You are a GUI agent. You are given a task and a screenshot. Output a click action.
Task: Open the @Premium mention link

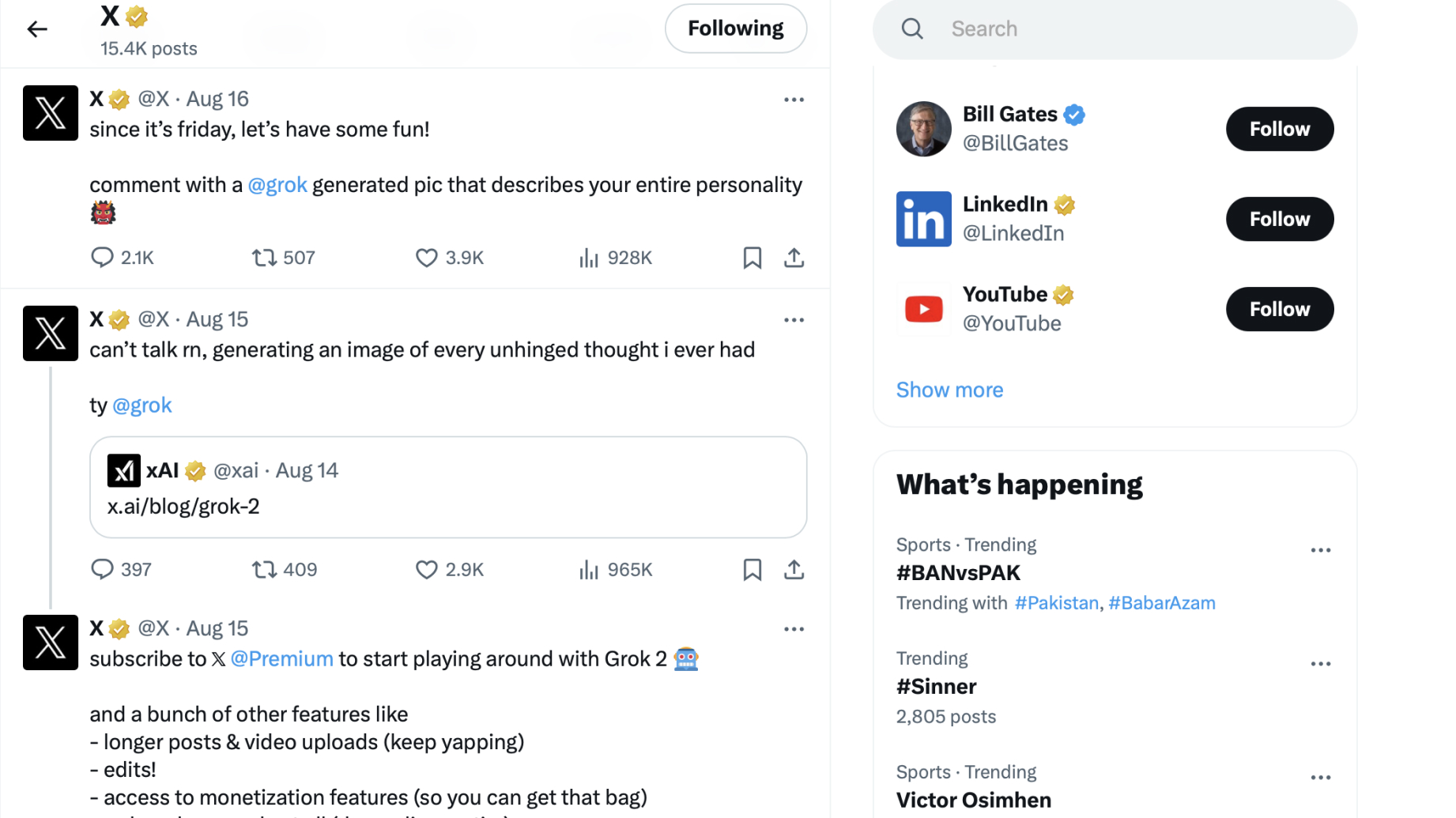coord(281,659)
